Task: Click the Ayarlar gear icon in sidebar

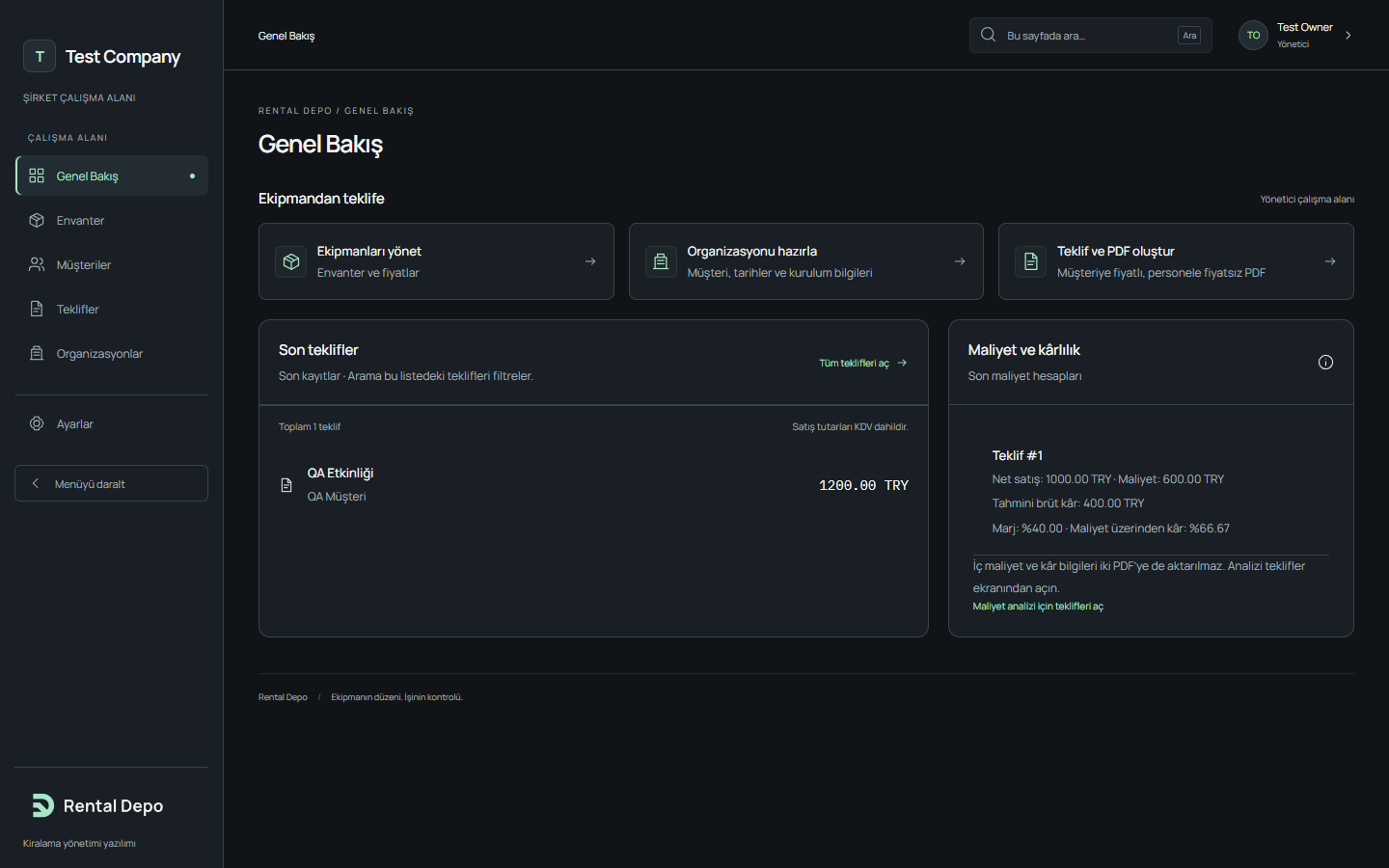Action: coord(37,423)
